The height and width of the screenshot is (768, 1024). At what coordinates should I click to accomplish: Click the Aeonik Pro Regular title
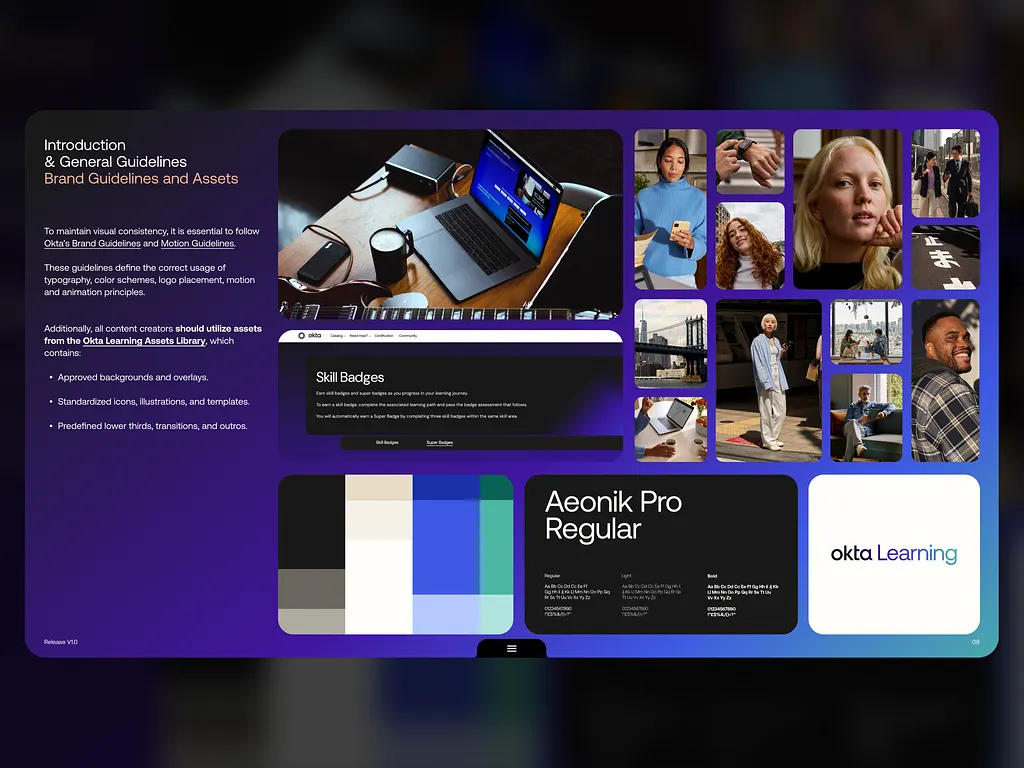(613, 515)
